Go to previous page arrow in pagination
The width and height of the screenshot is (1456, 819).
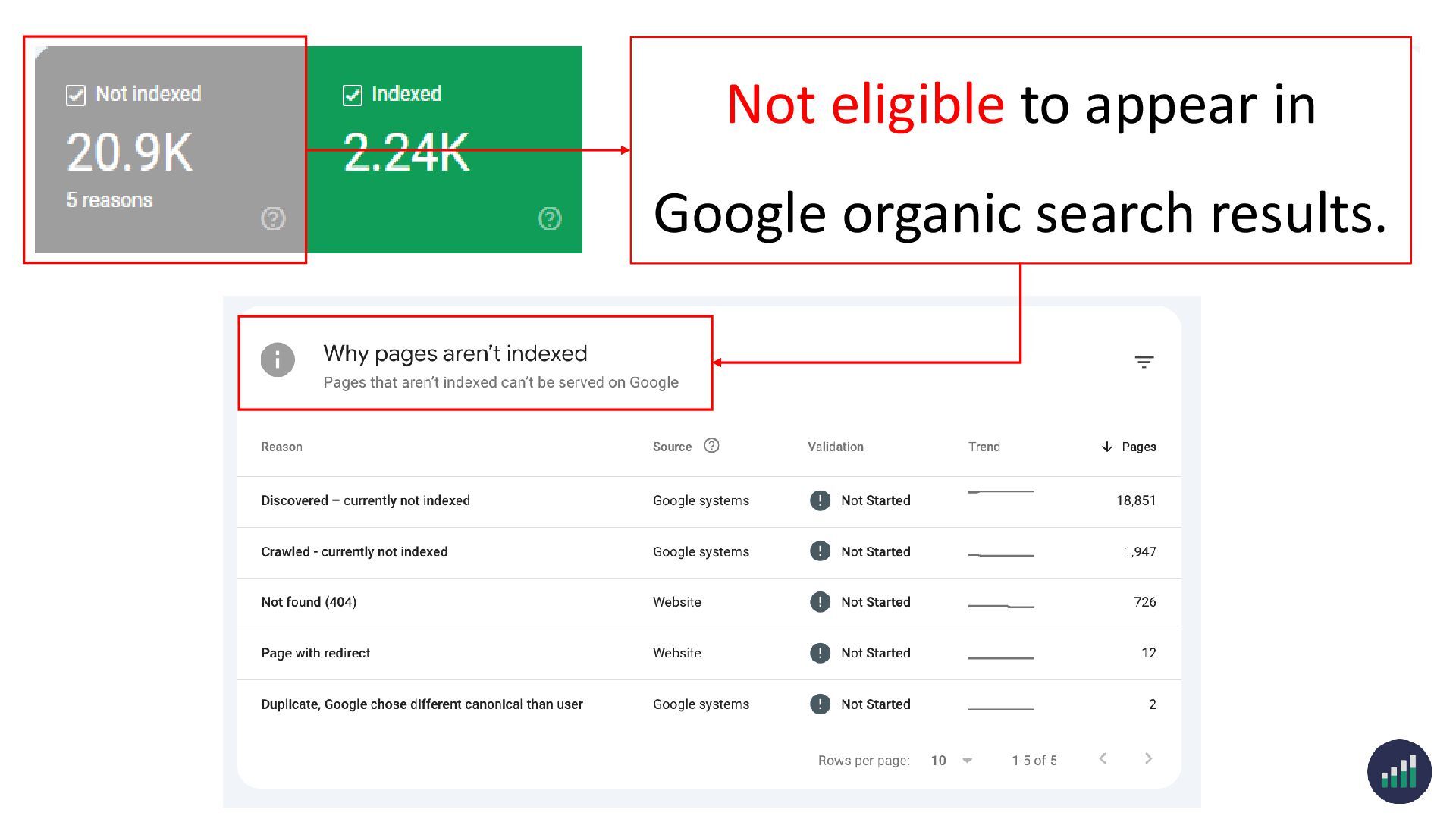pos(1103,758)
